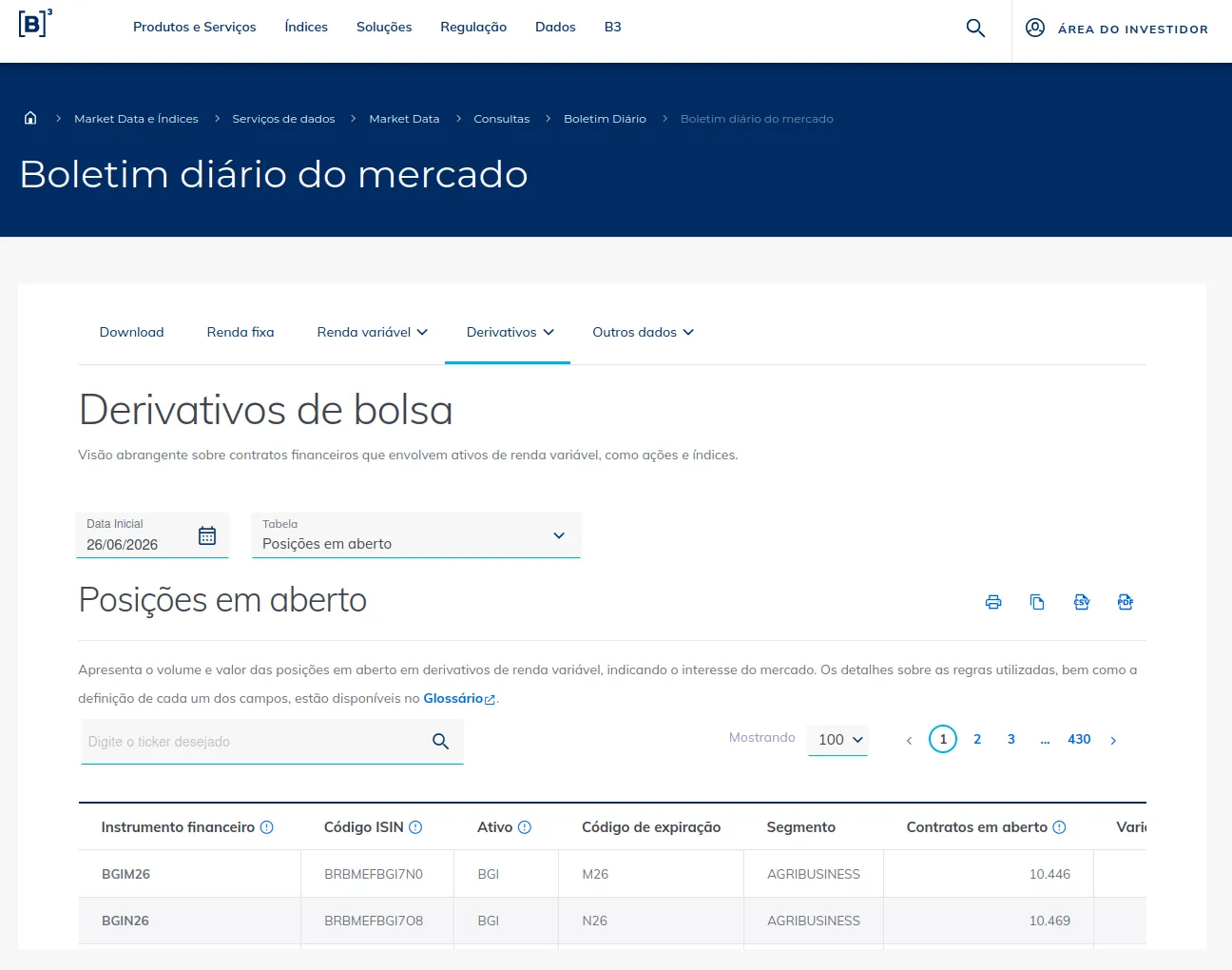This screenshot has width=1232, height=970.
Task: Select current page 1 button
Action: [943, 739]
